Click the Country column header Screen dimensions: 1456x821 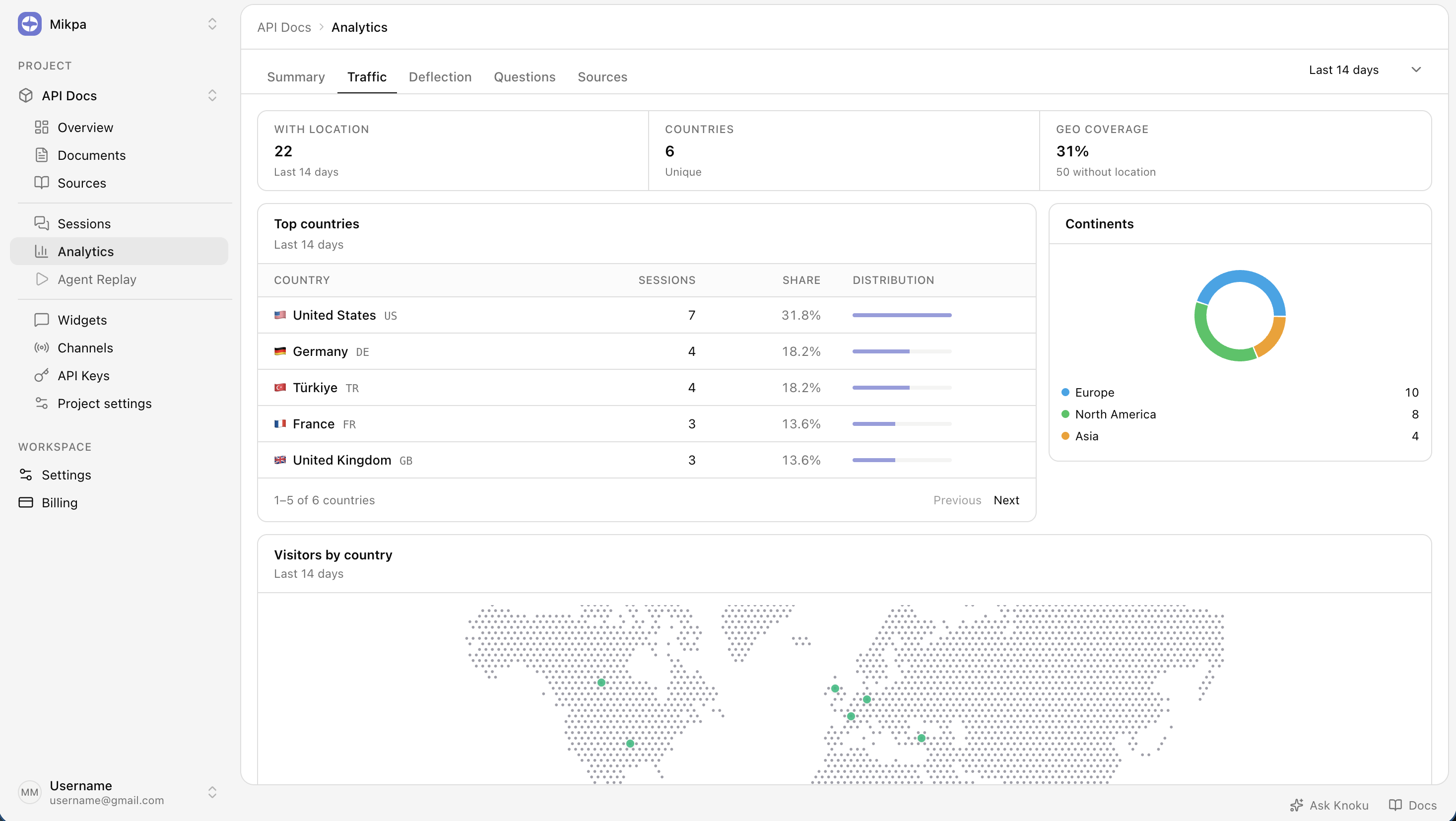[302, 280]
